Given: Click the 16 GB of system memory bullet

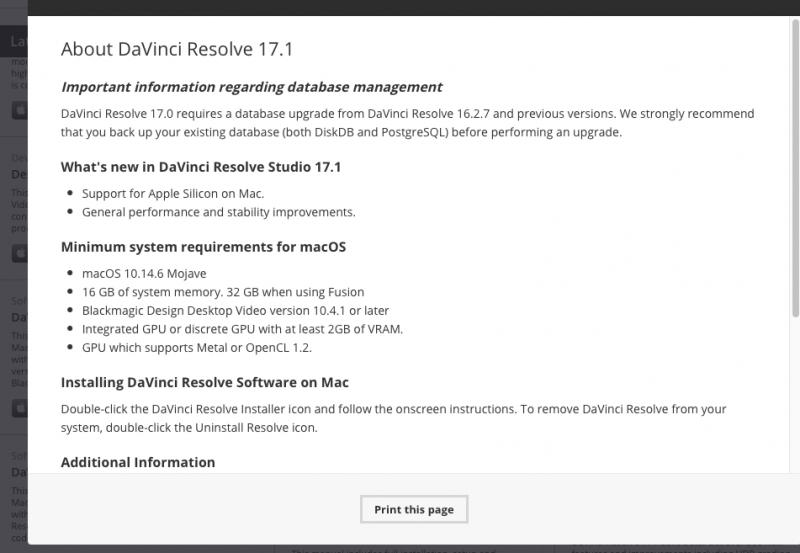Looking at the screenshot, I should coord(223,292).
